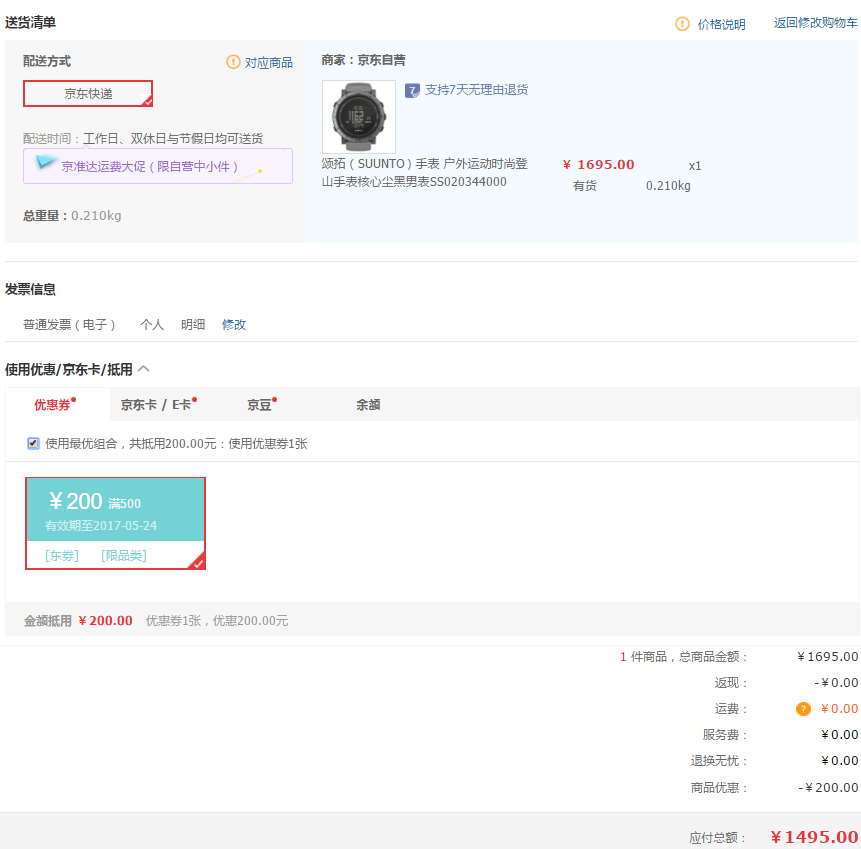
Task: Click the 总商品金额 ¥1695.00 value
Action: click(828, 657)
